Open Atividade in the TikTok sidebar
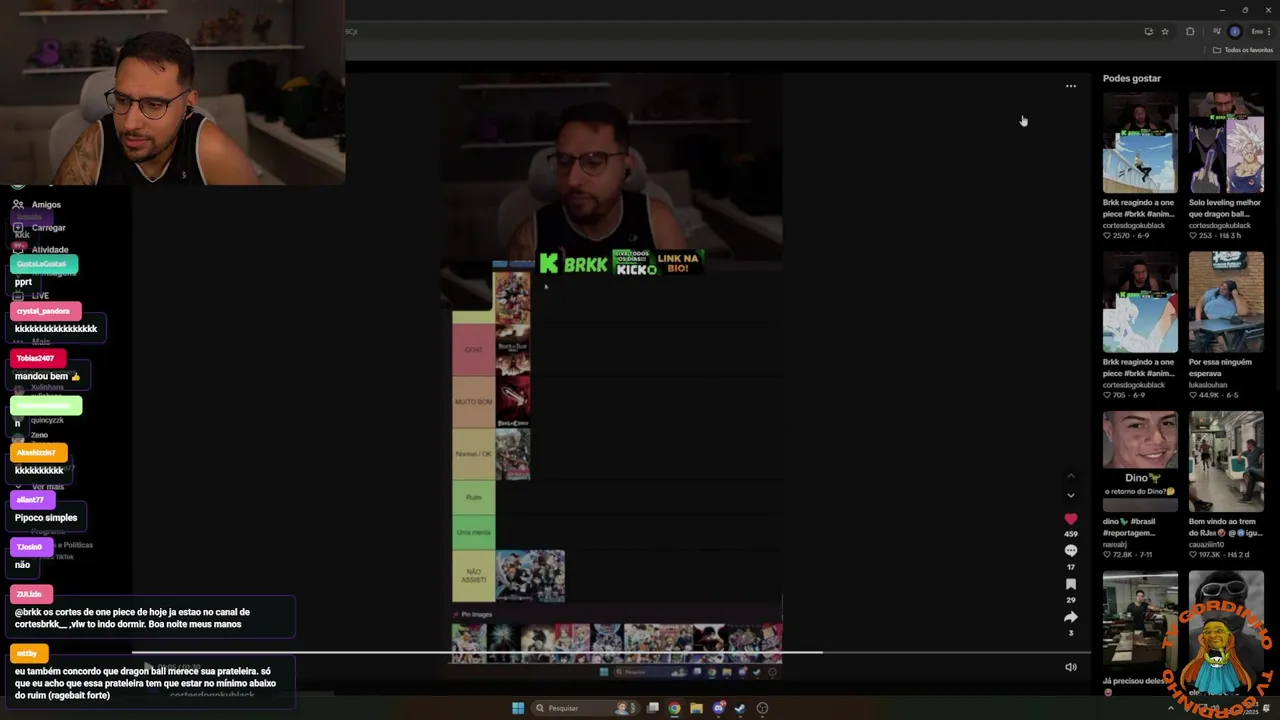 [x=40, y=249]
